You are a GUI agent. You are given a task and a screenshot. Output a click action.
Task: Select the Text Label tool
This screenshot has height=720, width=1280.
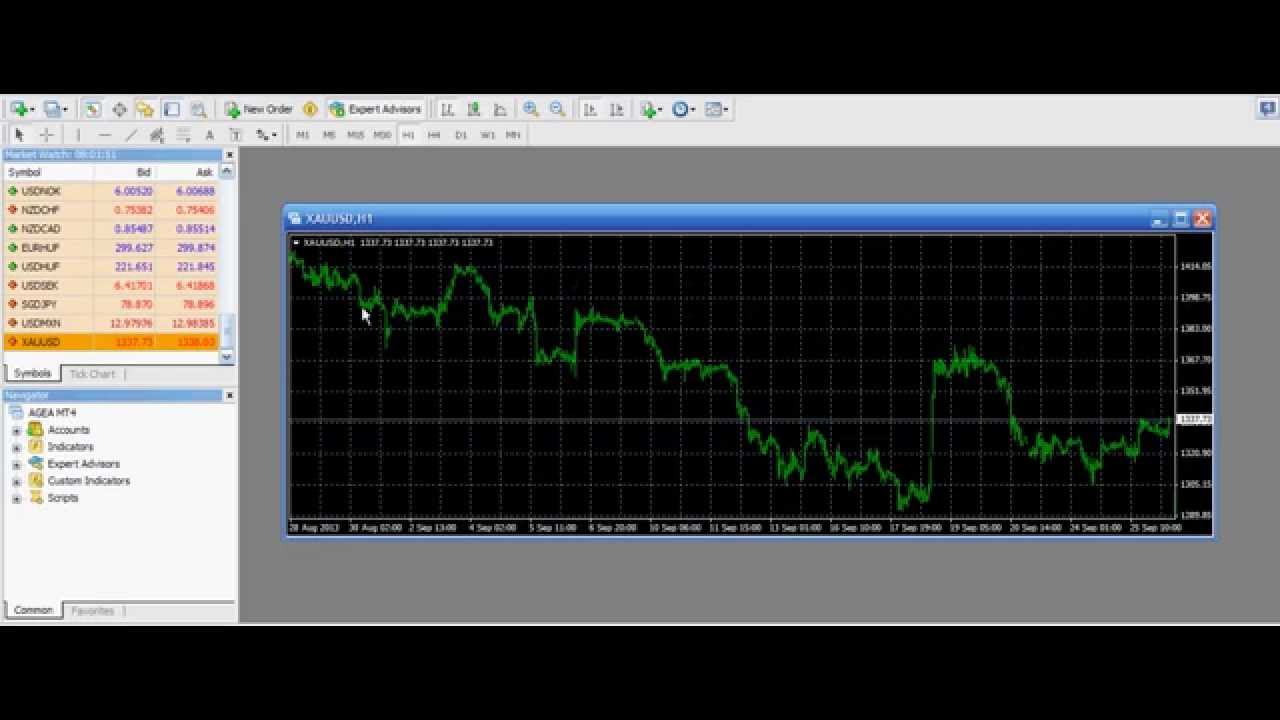(x=236, y=134)
